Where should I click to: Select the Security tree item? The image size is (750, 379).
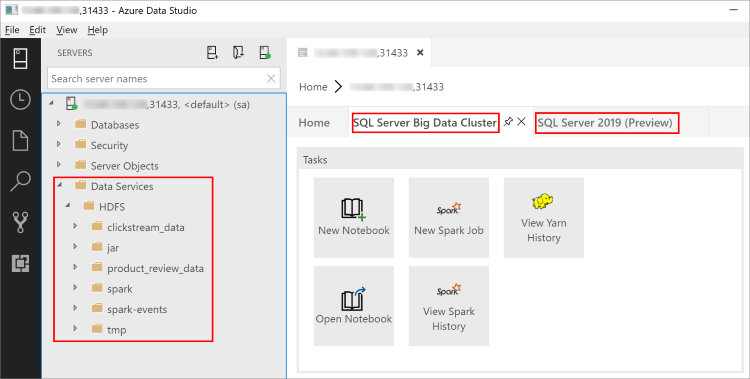point(109,145)
